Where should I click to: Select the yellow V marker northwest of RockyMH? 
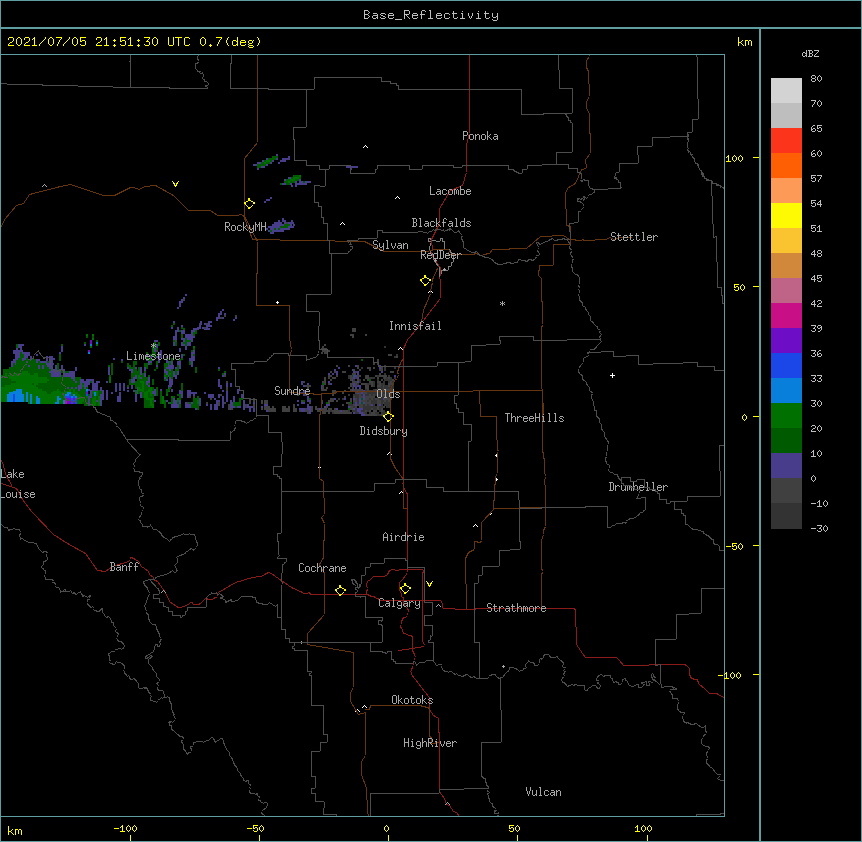click(175, 184)
